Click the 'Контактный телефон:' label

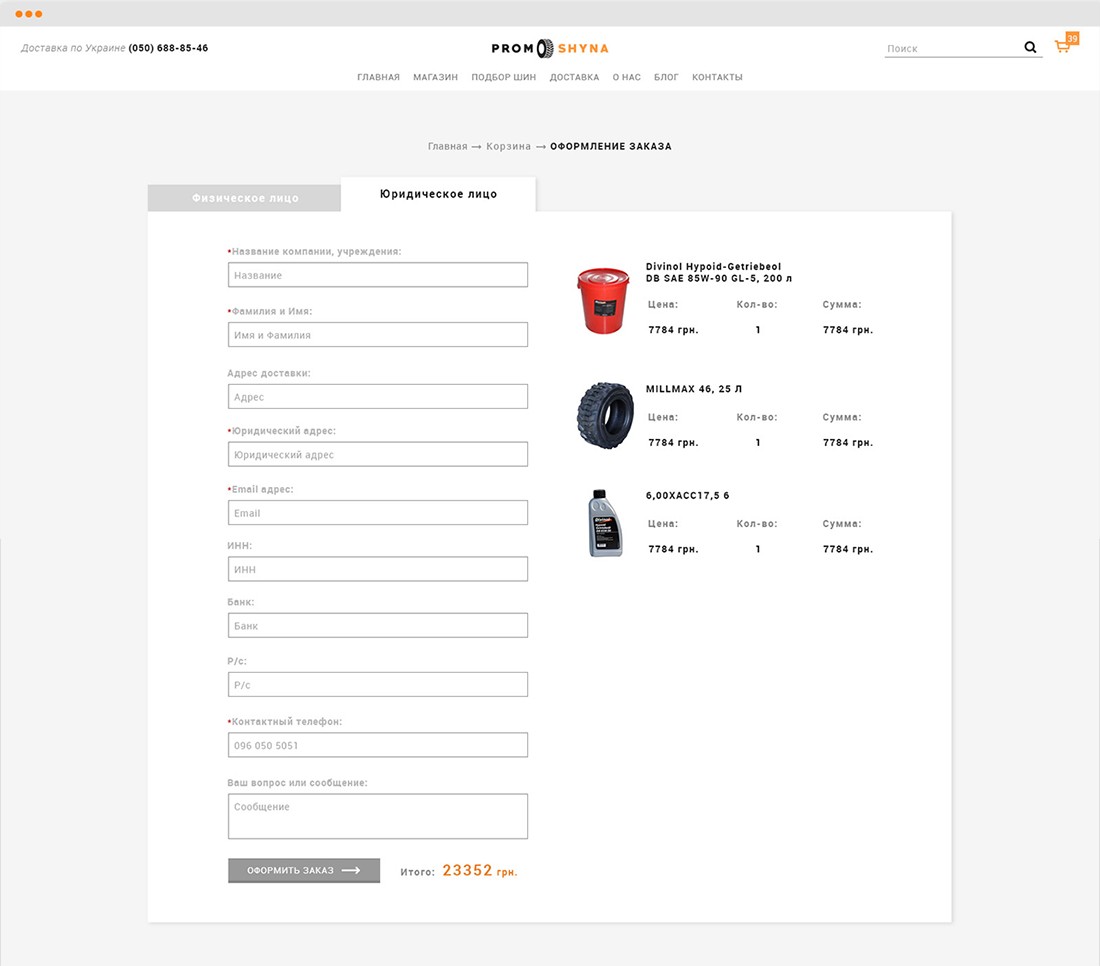click(285, 721)
